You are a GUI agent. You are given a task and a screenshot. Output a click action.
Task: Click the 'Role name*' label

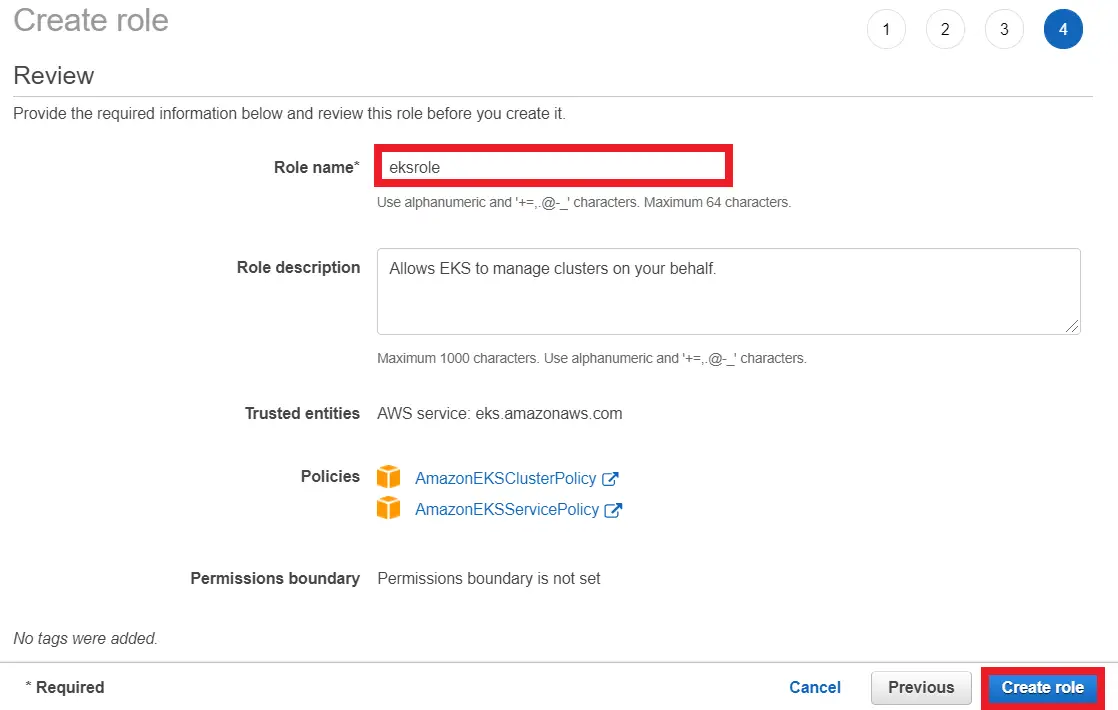point(317,167)
